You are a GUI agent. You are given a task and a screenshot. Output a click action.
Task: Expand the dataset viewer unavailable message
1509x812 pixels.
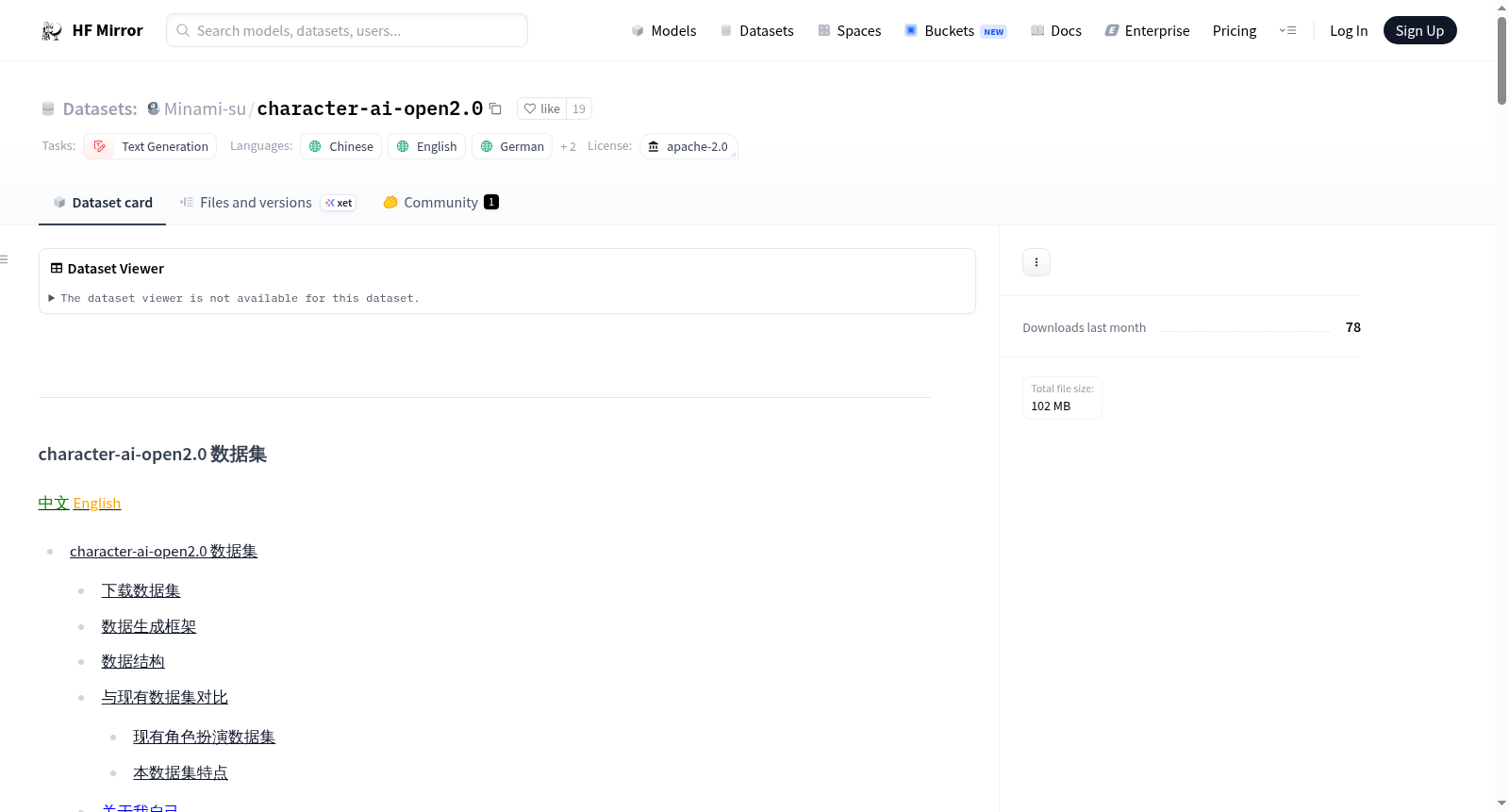[x=235, y=298]
